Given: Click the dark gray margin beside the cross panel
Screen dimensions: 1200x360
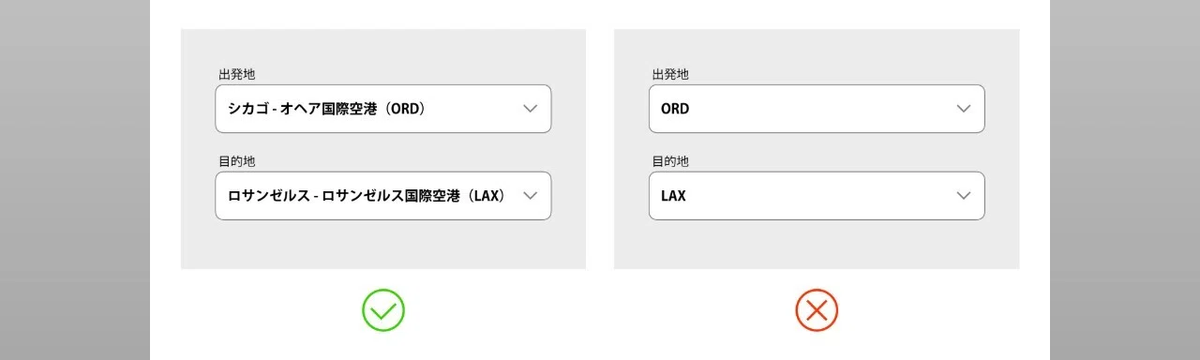Looking at the screenshot, I should (x=1125, y=180).
